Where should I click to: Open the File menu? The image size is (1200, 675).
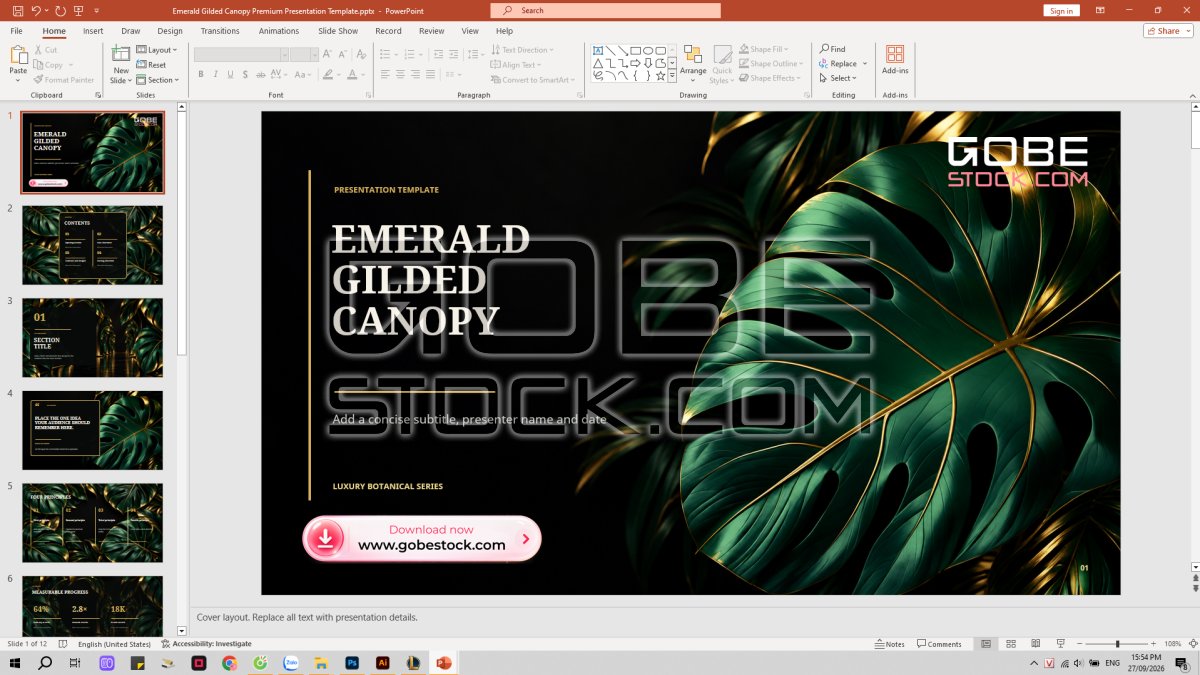pyautogui.click(x=16, y=31)
